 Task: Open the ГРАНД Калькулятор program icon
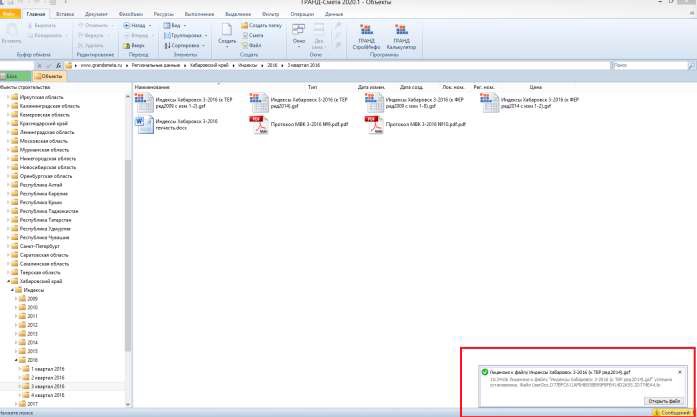[402, 36]
